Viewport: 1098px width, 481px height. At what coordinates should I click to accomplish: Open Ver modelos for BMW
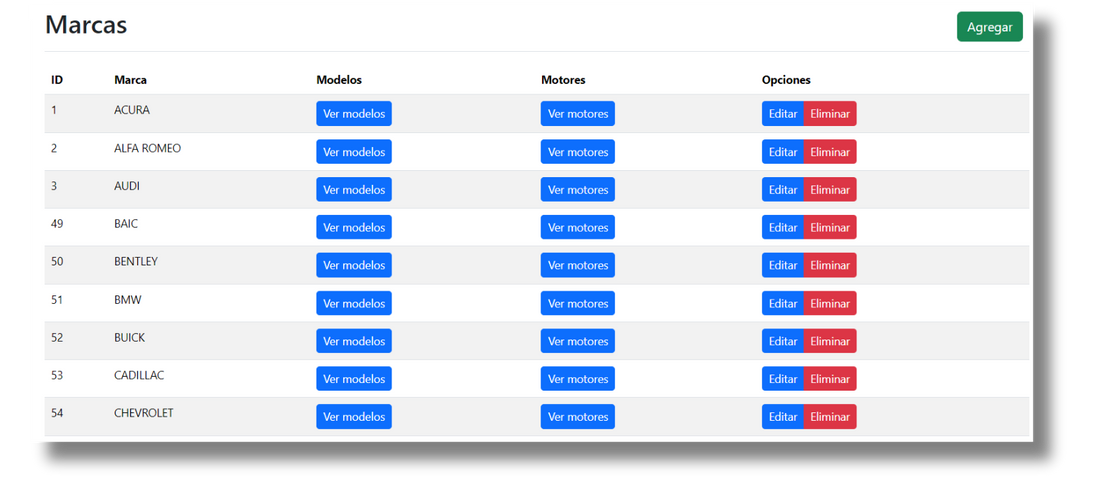coord(354,304)
